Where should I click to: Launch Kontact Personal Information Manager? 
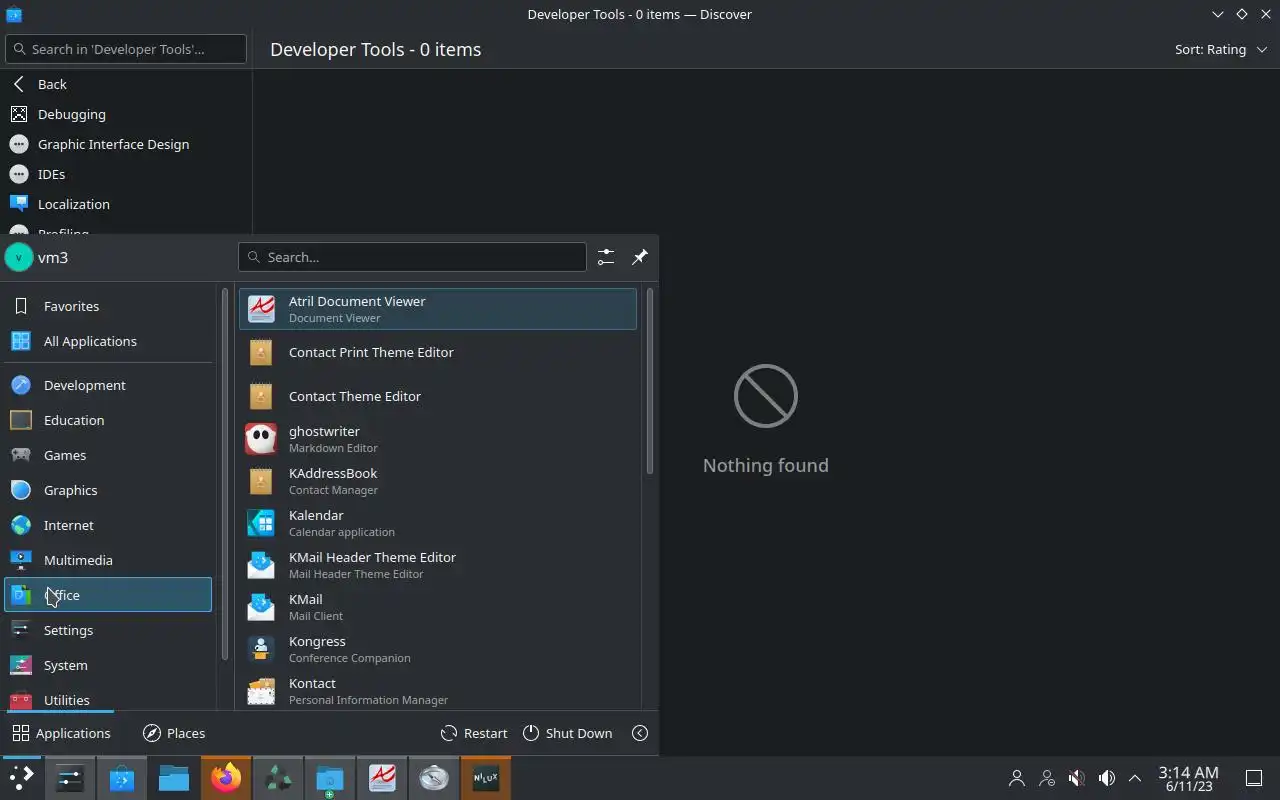coord(437,691)
